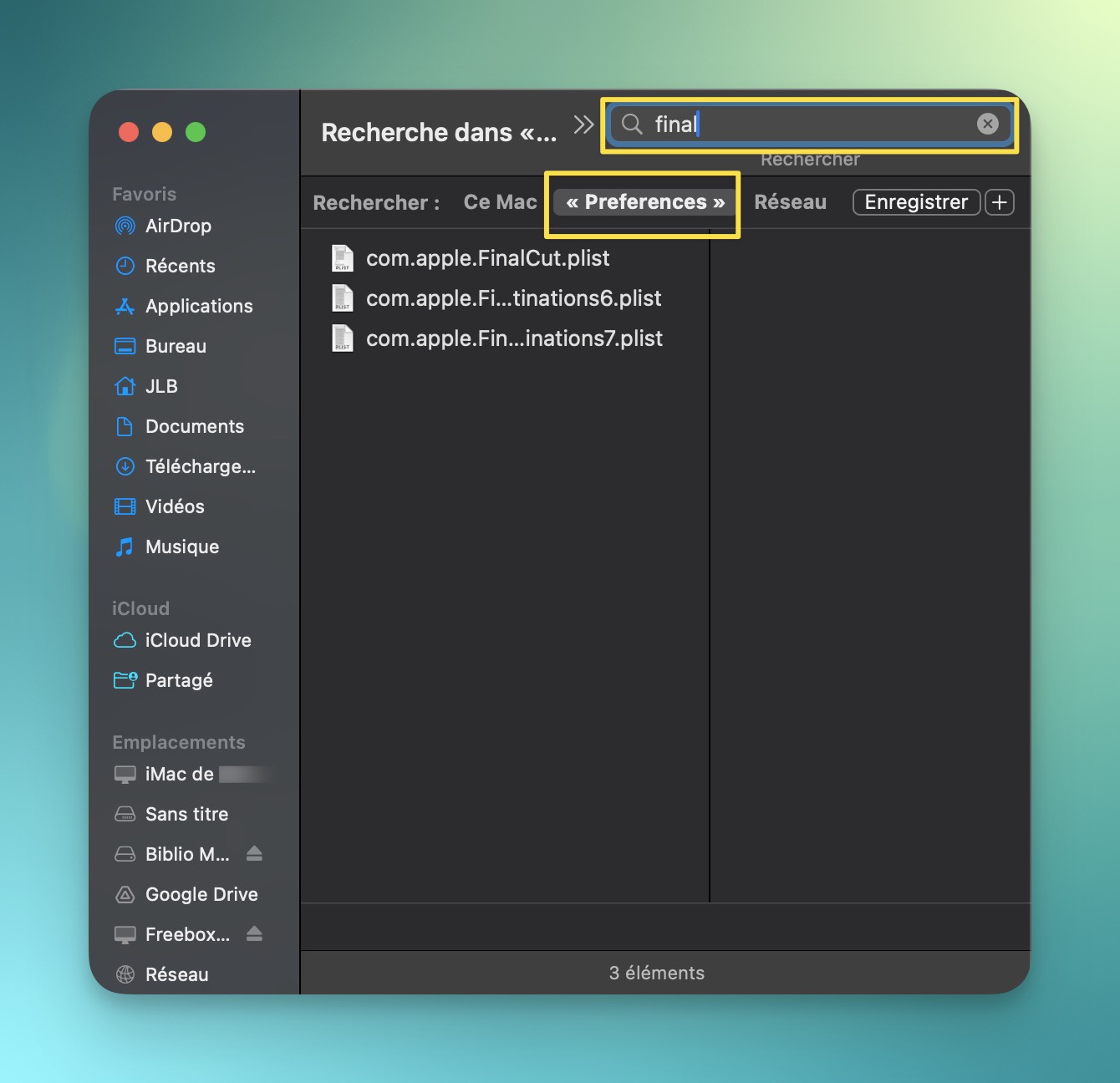
Task: Click the Google Drive label
Action: click(x=201, y=894)
